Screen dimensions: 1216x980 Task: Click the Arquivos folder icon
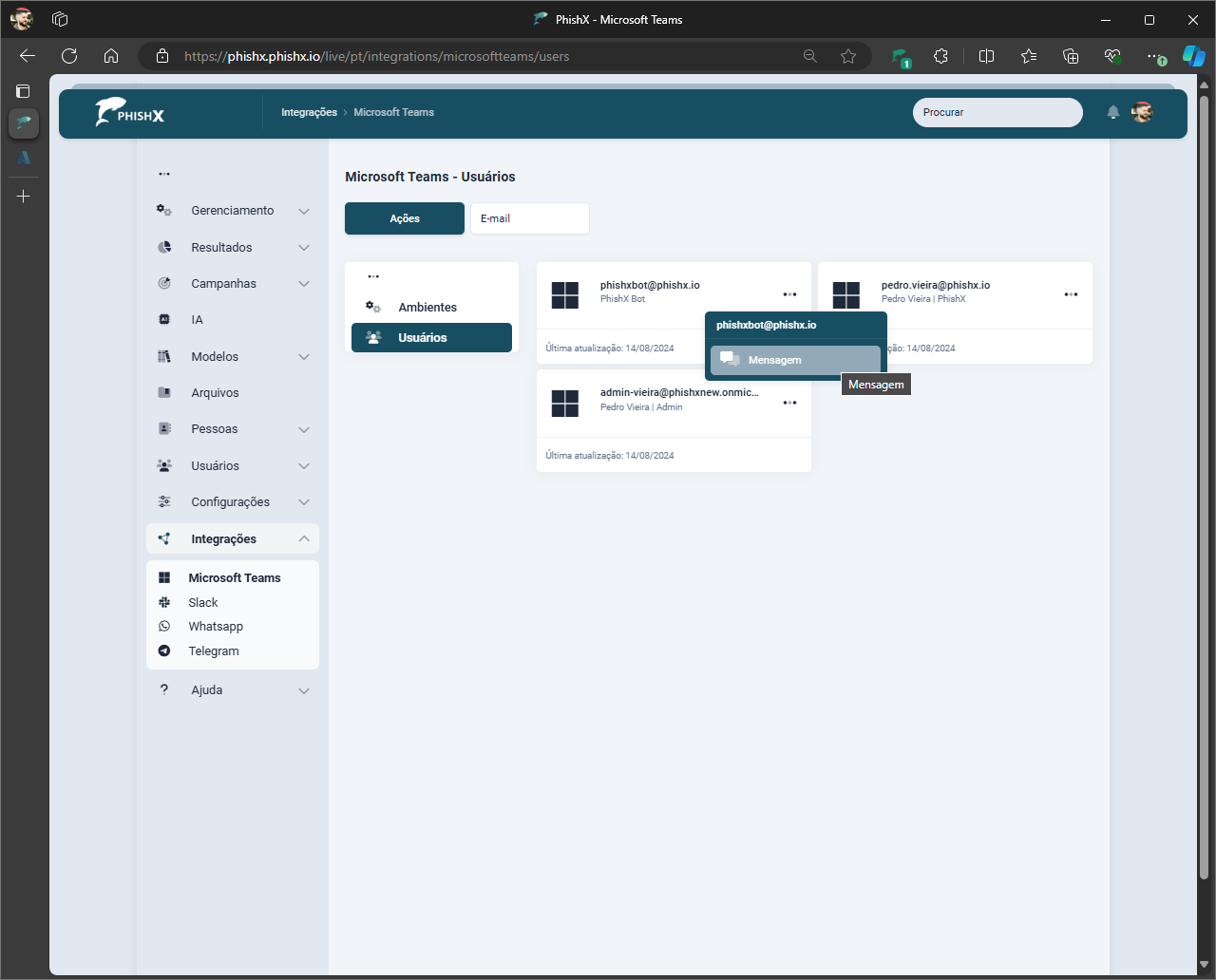click(164, 392)
